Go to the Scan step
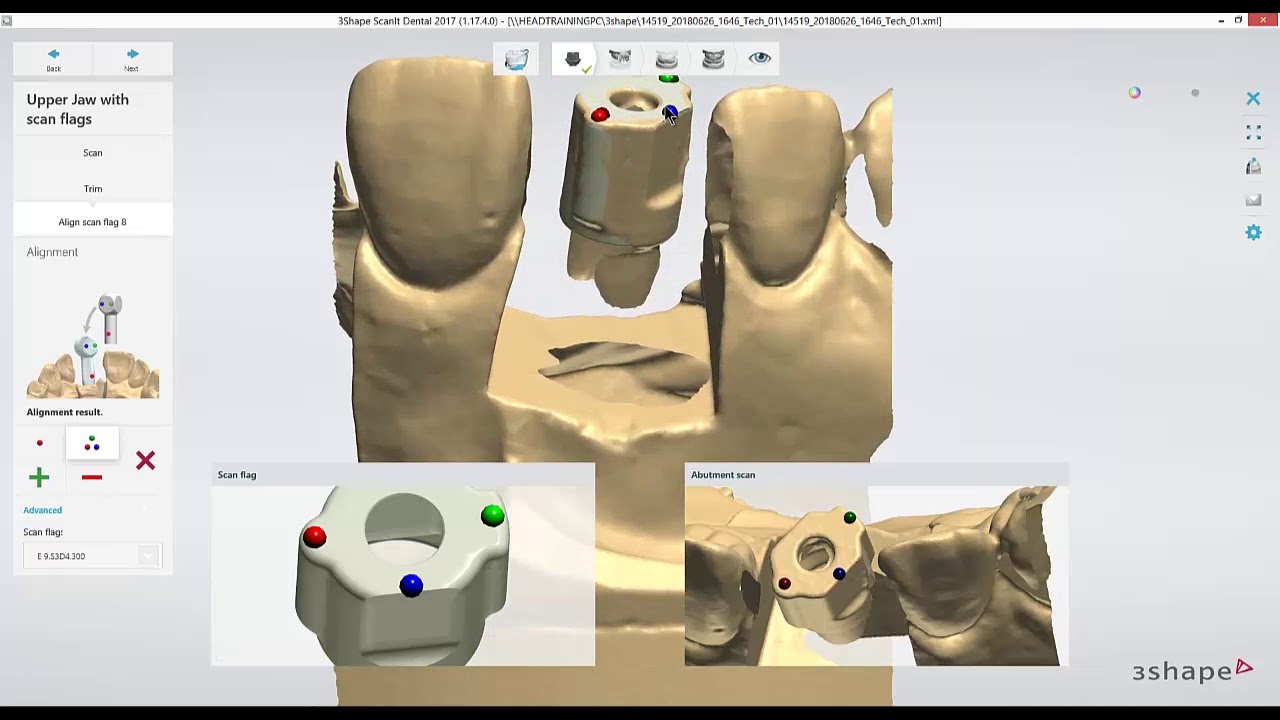 pos(92,153)
